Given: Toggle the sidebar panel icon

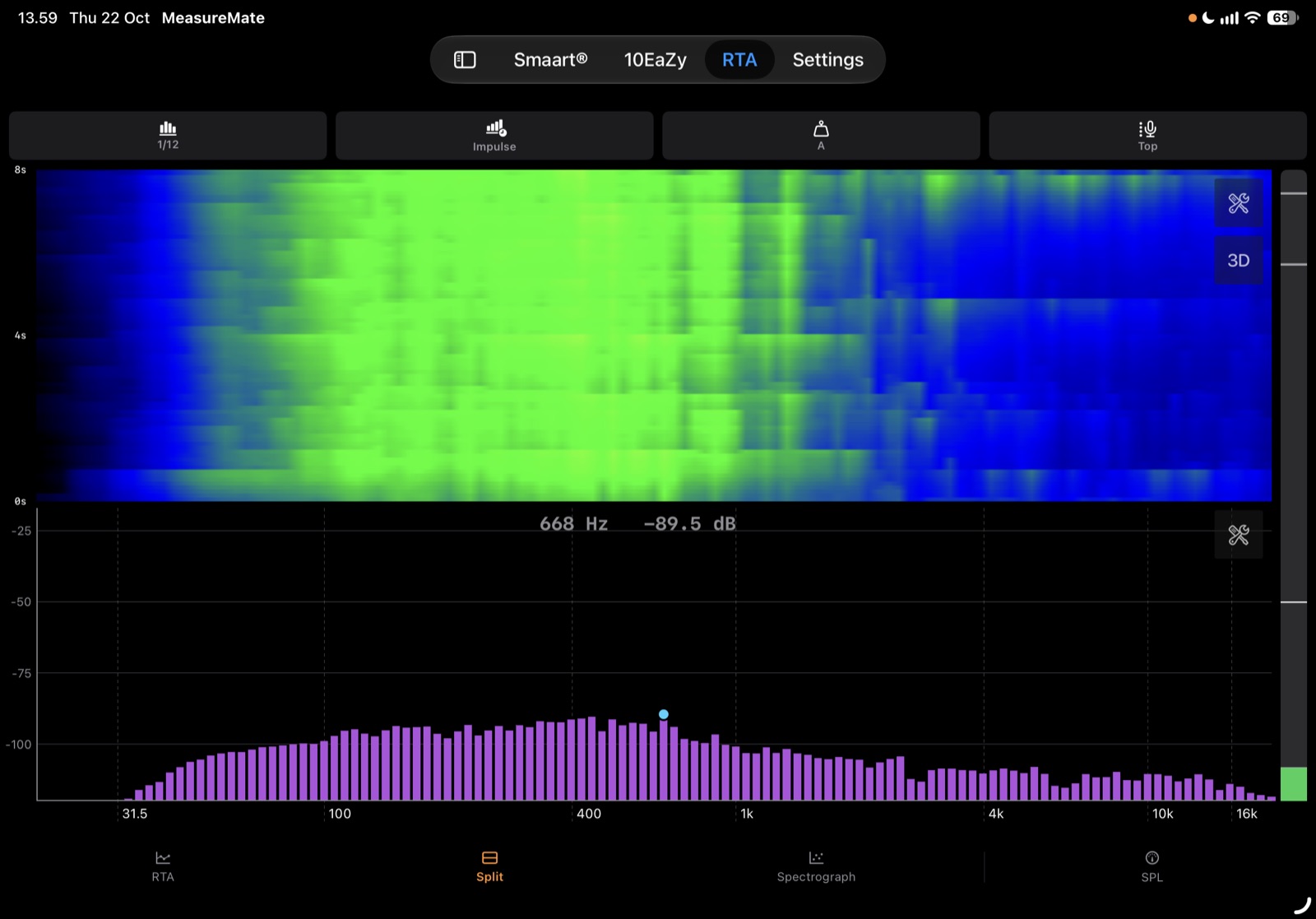Looking at the screenshot, I should pos(465,59).
